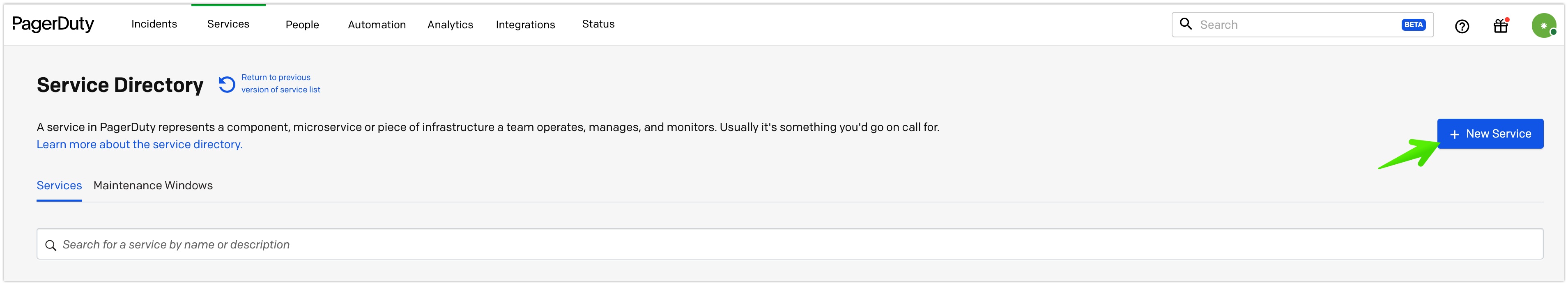Open the Services navigation menu

pos(228,24)
